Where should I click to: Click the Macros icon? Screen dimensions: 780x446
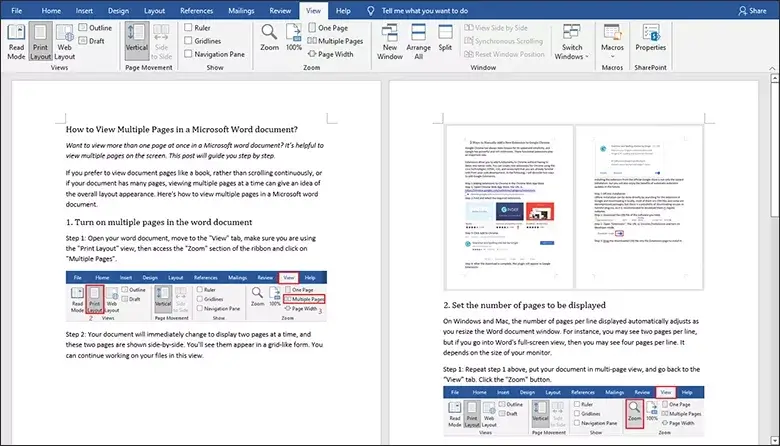tap(612, 33)
